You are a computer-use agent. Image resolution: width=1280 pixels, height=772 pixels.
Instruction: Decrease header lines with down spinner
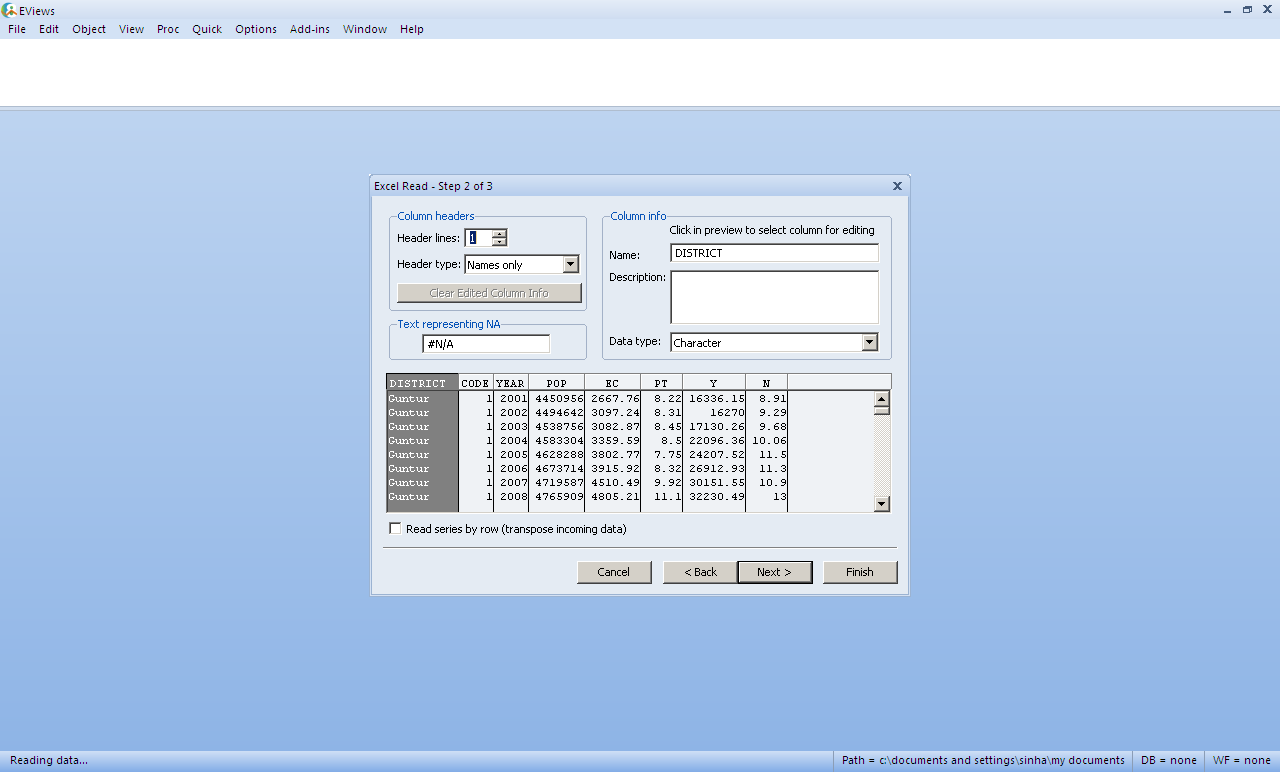tap(499, 242)
